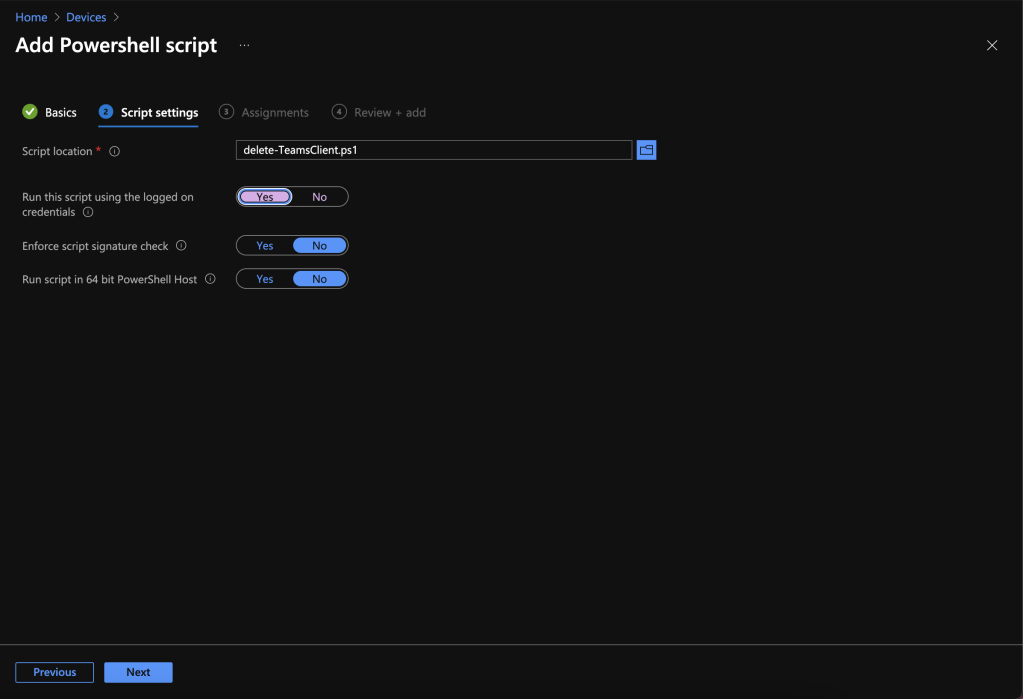Click info icon for 64 bit PowerShell Host

coord(210,280)
